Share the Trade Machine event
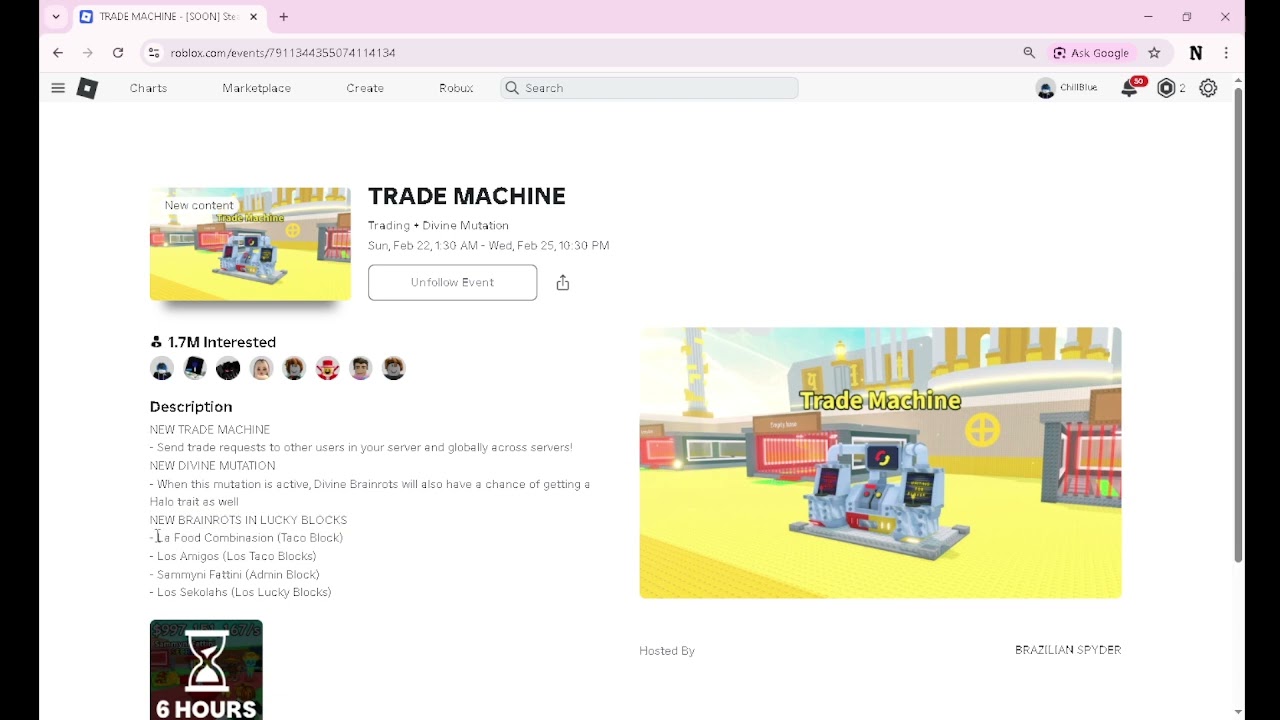This screenshot has height=720, width=1280. [563, 283]
